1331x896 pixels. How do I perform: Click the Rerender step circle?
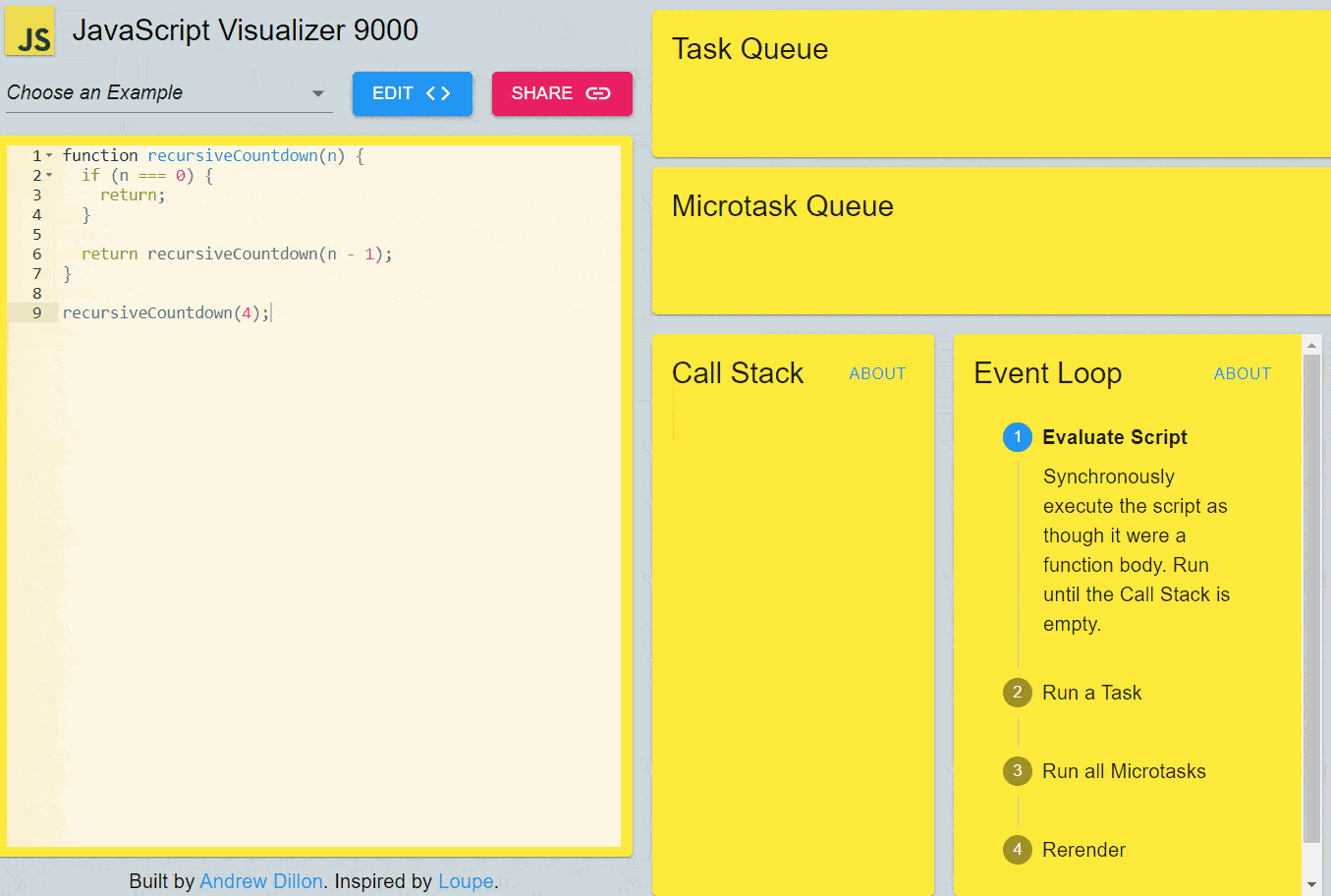[x=1018, y=850]
